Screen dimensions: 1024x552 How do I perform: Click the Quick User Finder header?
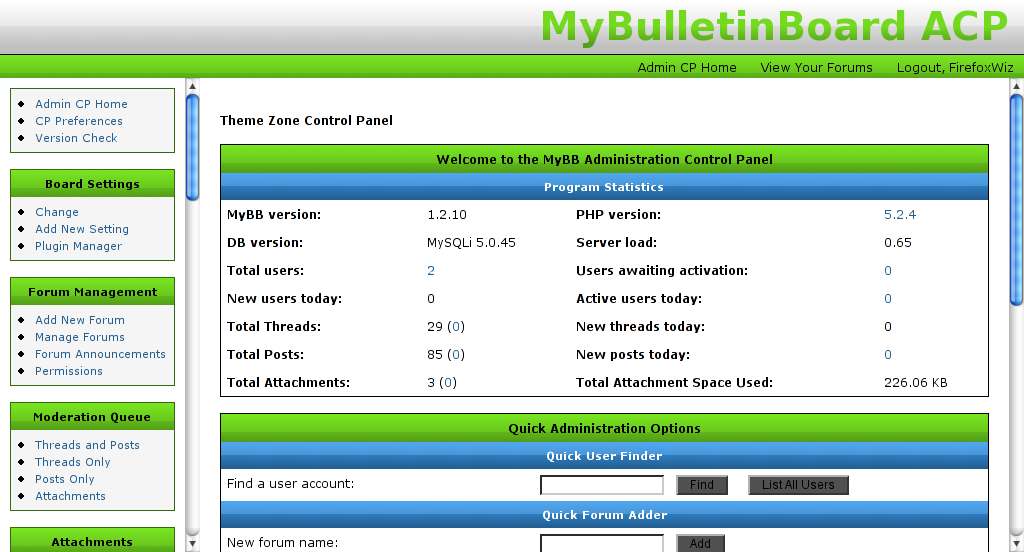pyautogui.click(x=604, y=456)
